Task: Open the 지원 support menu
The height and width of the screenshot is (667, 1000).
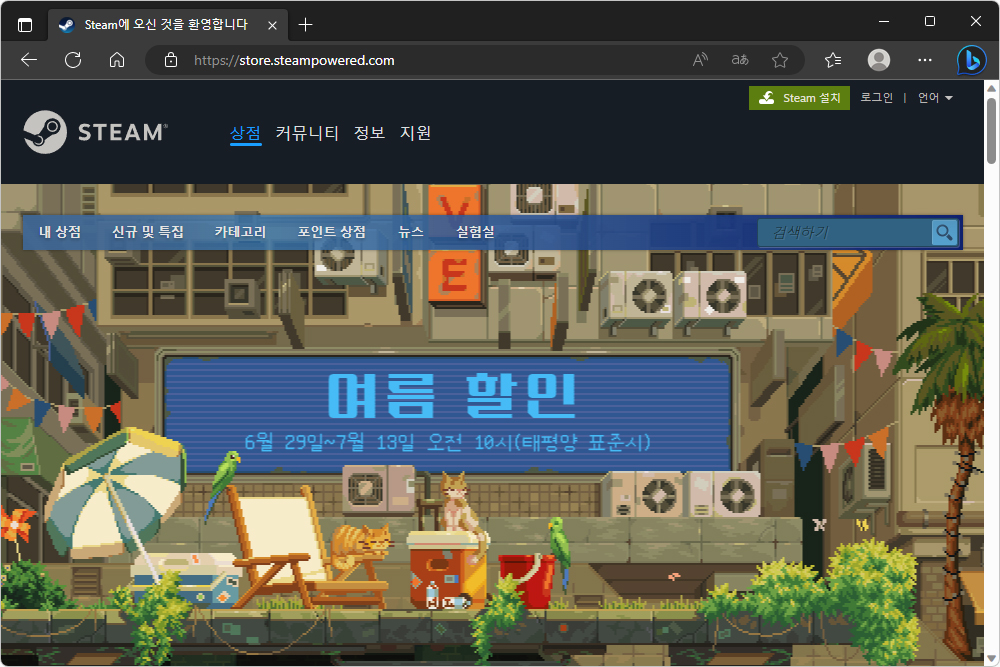Action: [x=415, y=133]
